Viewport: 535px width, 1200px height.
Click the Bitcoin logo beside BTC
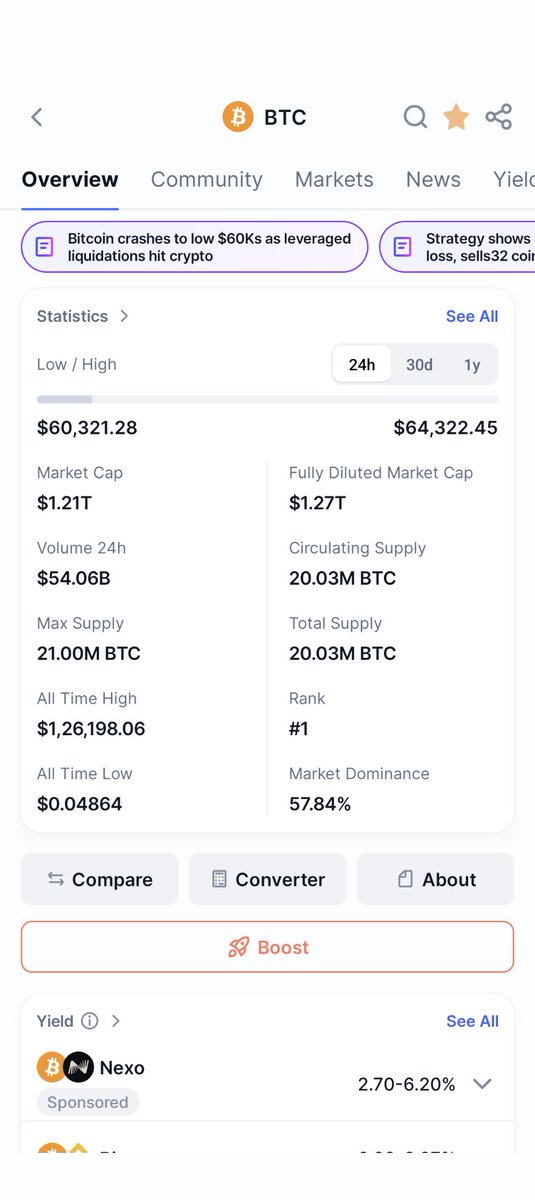coord(238,117)
